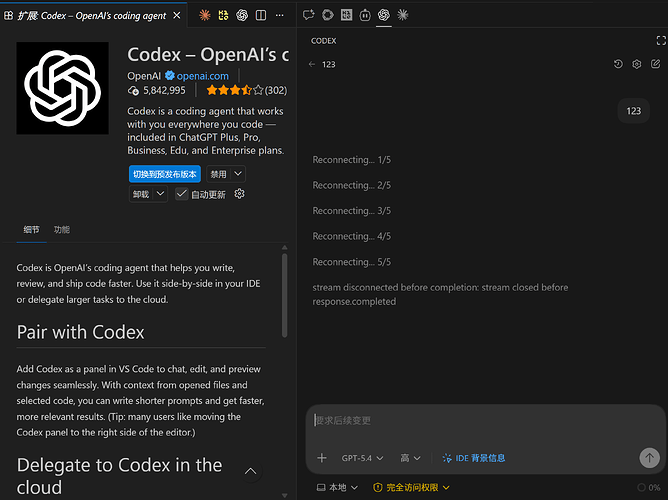Image resolution: width=668 pixels, height=500 pixels.
Task: Open the 高 reasoning effort dropdown
Action: (410, 458)
